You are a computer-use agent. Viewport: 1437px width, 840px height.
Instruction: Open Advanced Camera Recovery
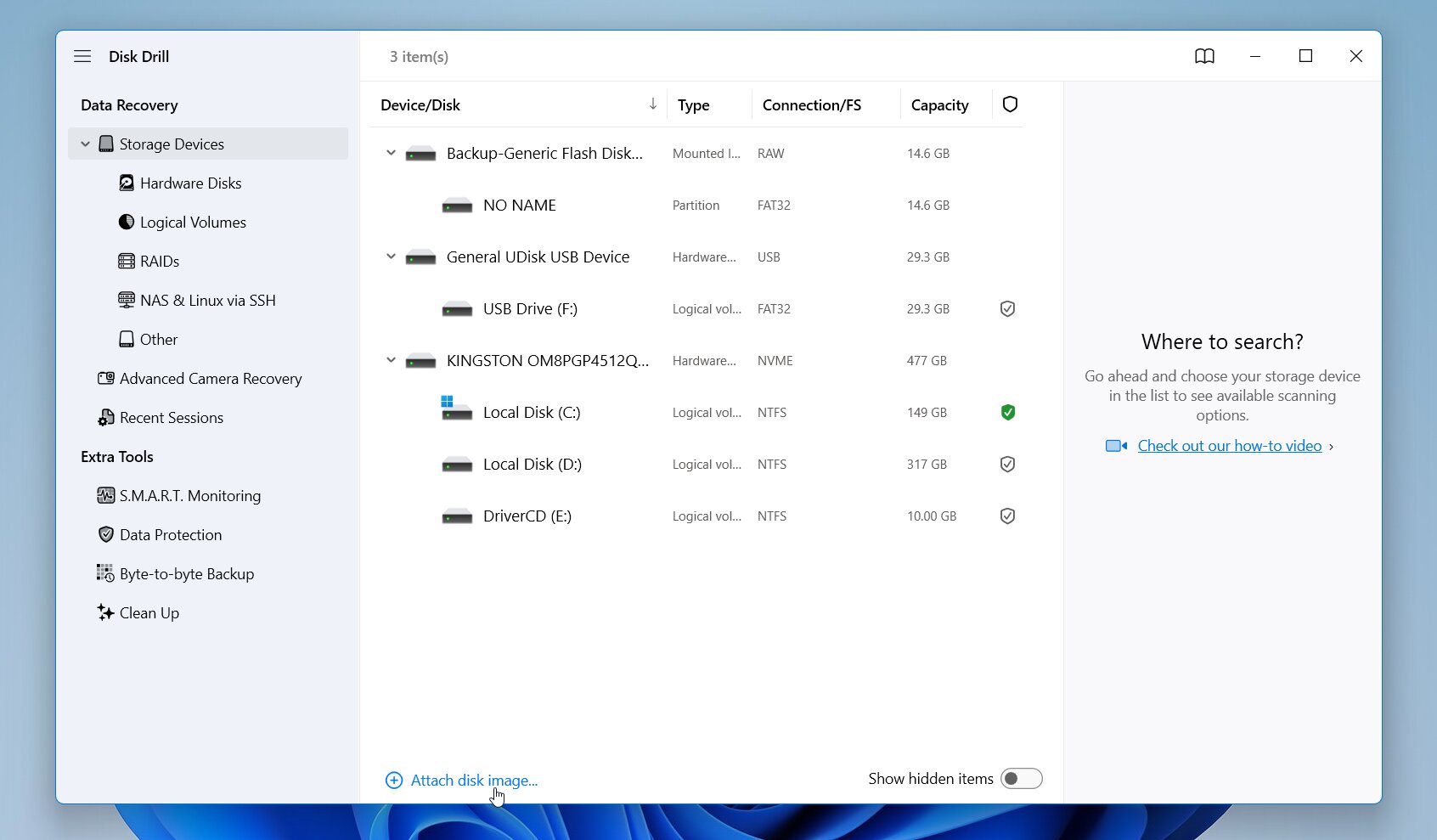(211, 378)
